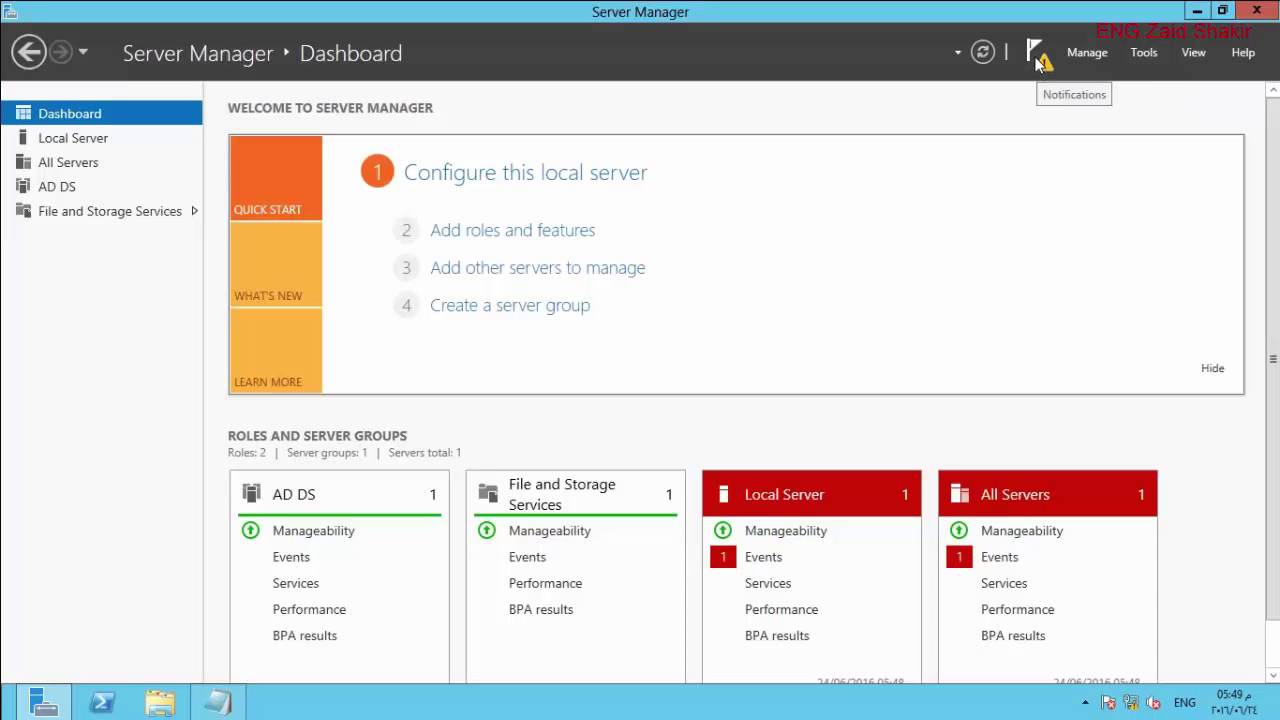The height and width of the screenshot is (720, 1280).
Task: Click the AD DS sidebar icon
Action: [x=23, y=186]
